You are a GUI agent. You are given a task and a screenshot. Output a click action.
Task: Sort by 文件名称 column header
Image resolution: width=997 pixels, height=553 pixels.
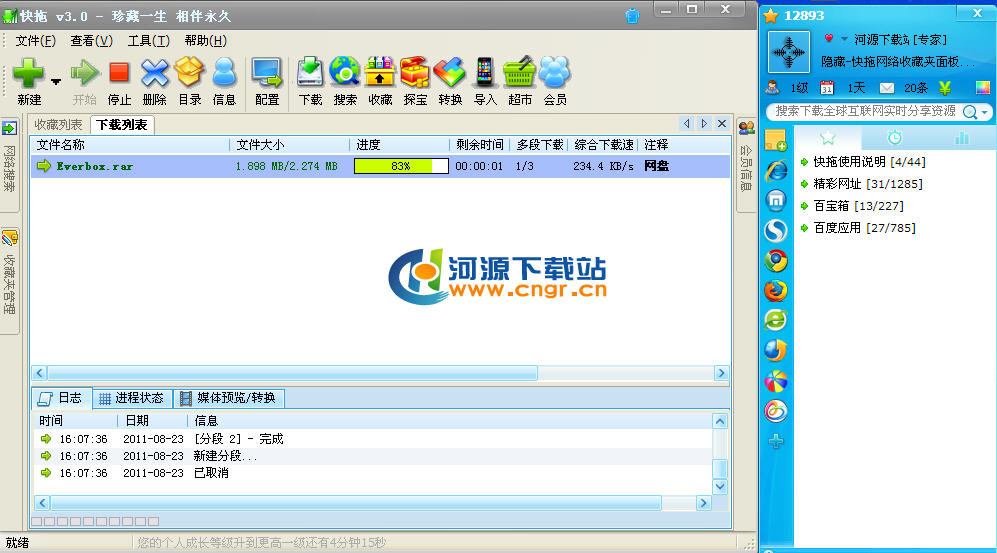[130, 145]
